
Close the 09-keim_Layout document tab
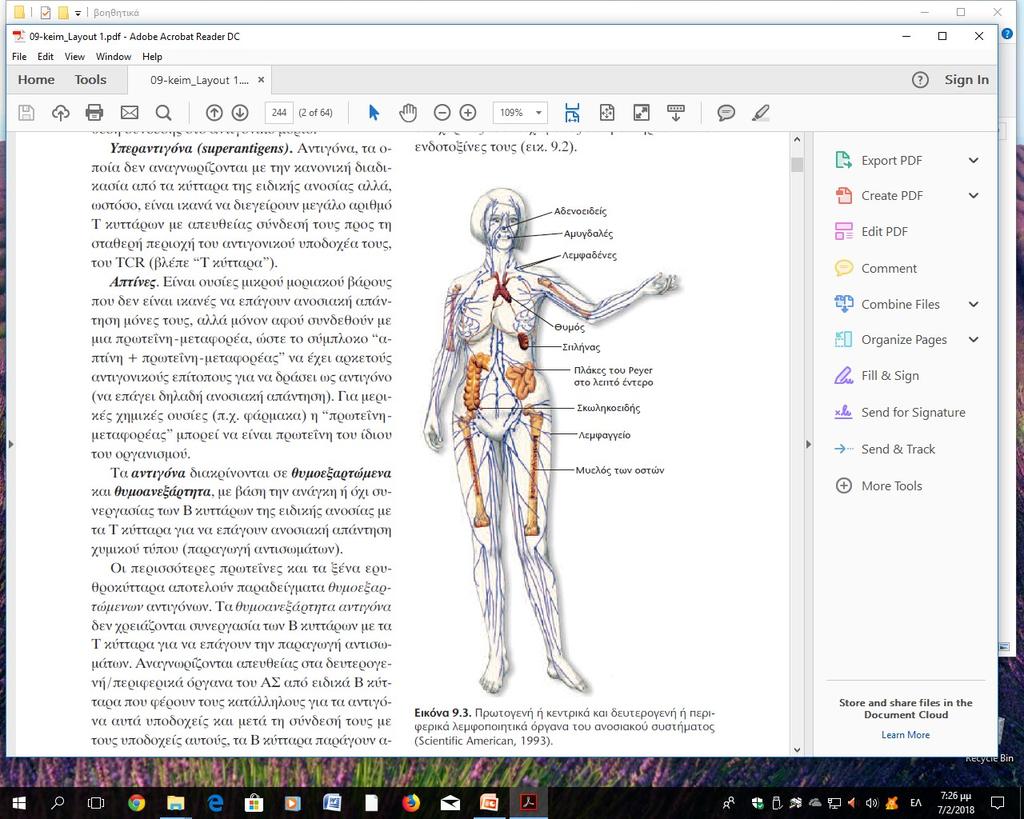[261, 80]
